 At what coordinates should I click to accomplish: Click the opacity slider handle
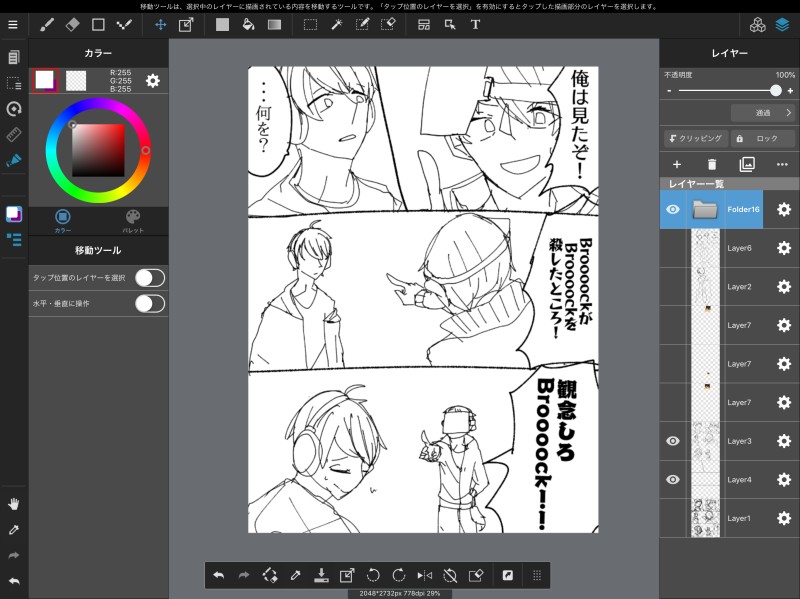(776, 90)
